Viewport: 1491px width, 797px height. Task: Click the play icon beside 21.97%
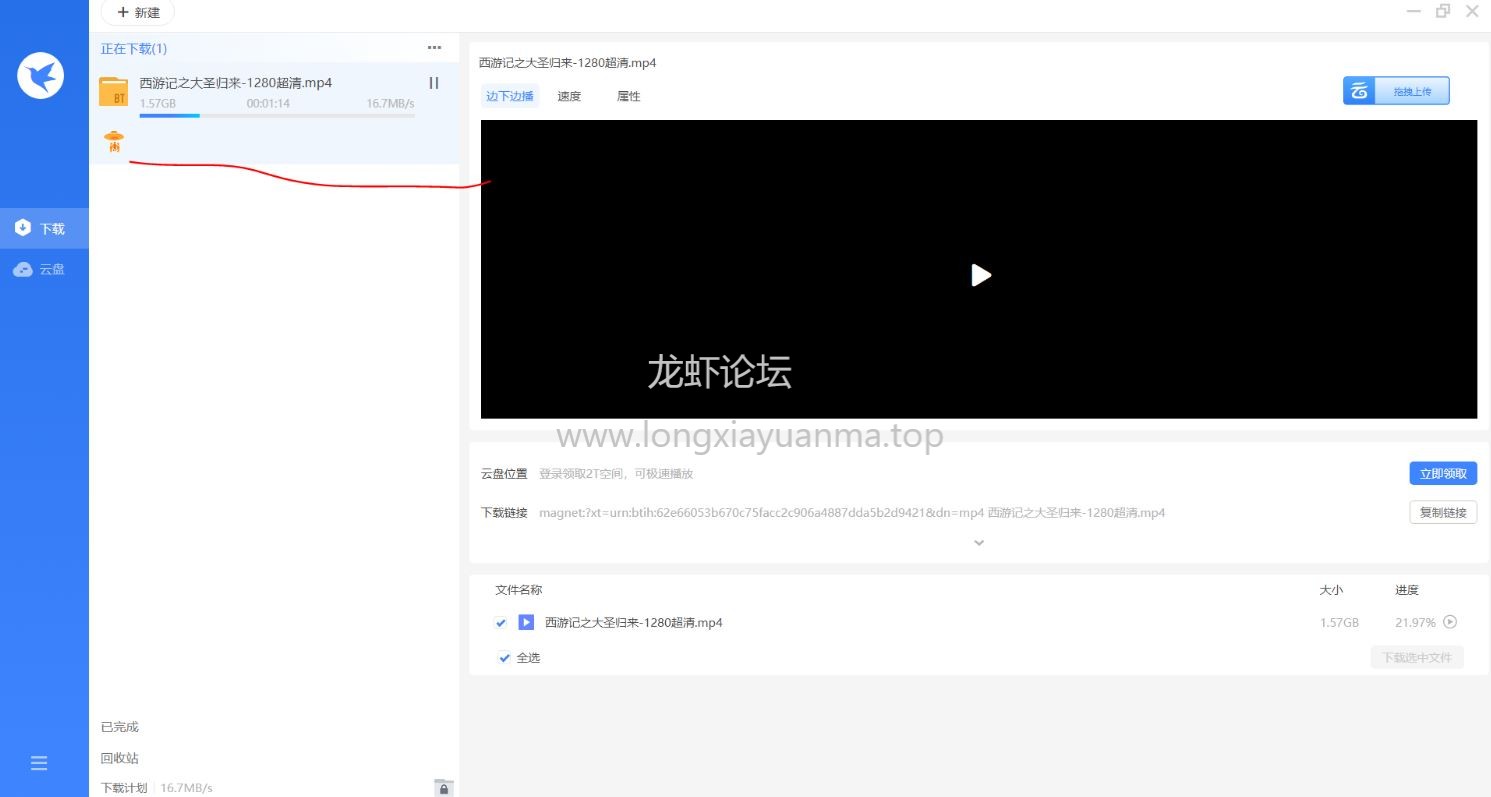click(x=1450, y=622)
